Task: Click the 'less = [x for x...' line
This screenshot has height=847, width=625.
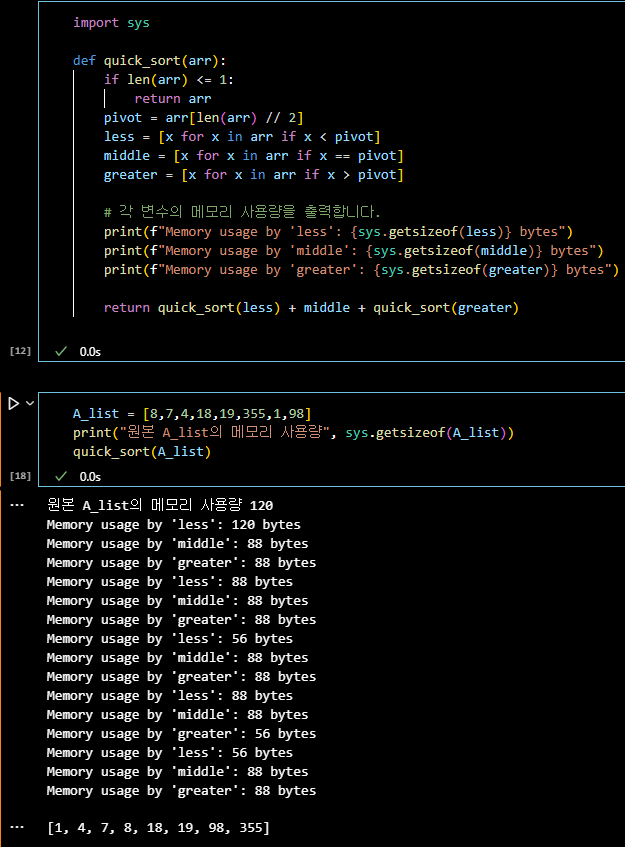Action: click(242, 137)
